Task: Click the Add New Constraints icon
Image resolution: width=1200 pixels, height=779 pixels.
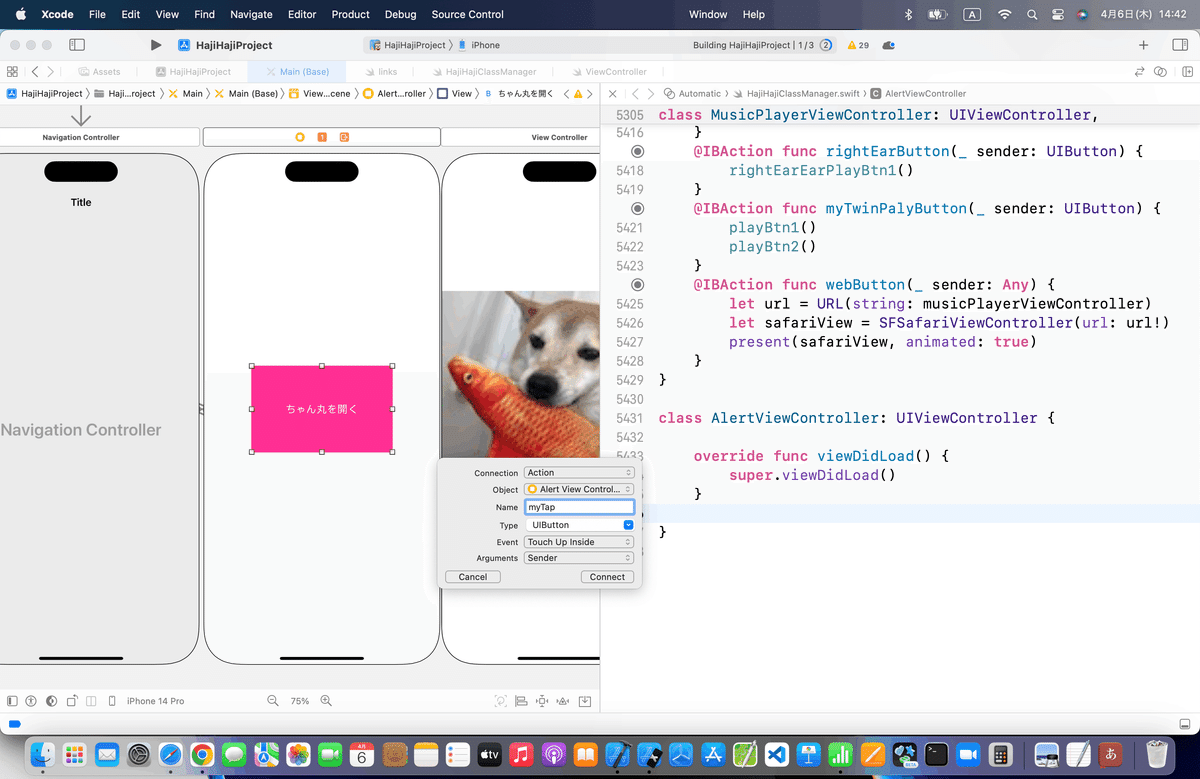Action: click(x=542, y=701)
